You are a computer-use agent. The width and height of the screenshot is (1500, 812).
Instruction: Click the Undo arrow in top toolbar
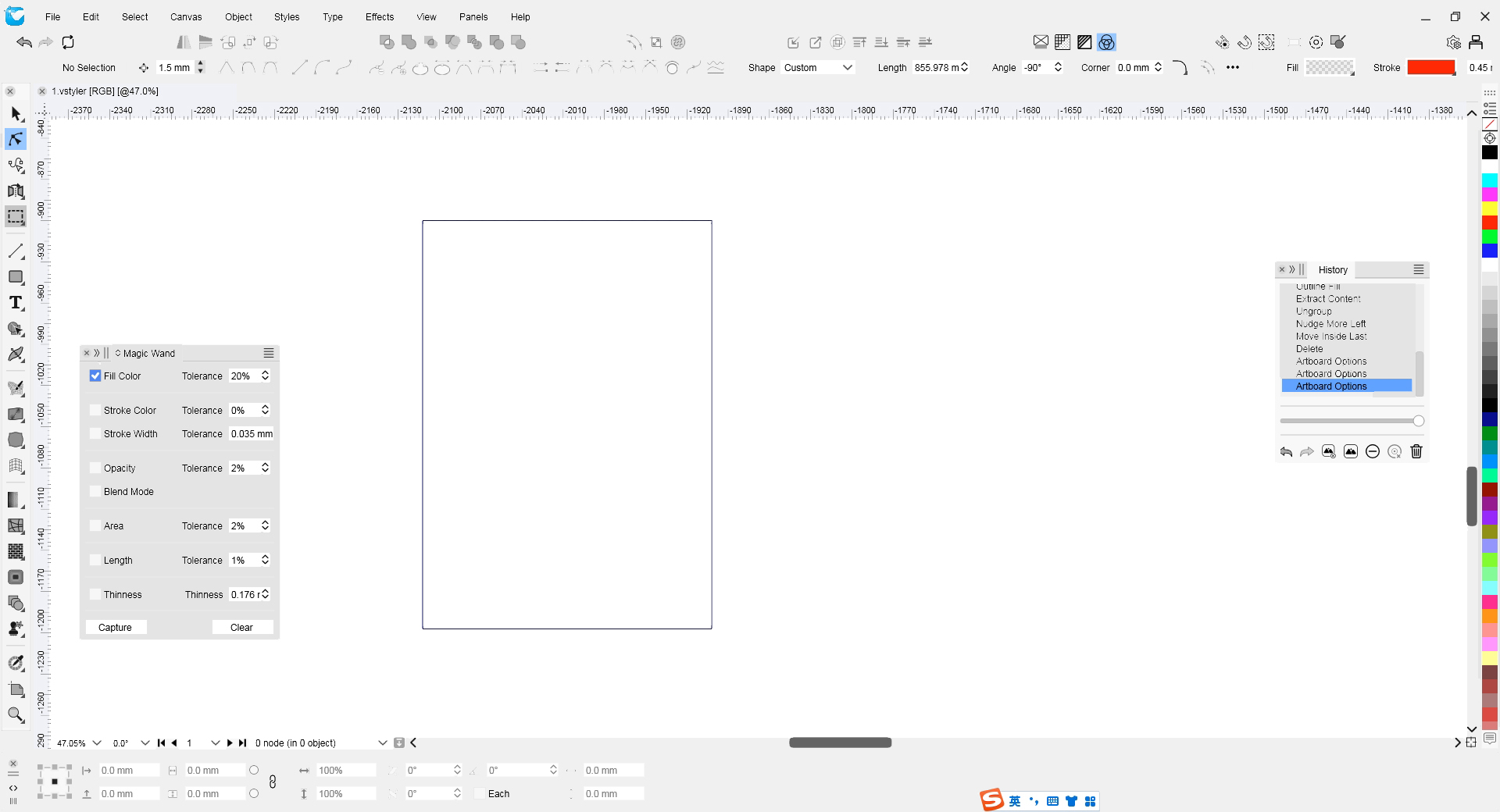[24, 42]
